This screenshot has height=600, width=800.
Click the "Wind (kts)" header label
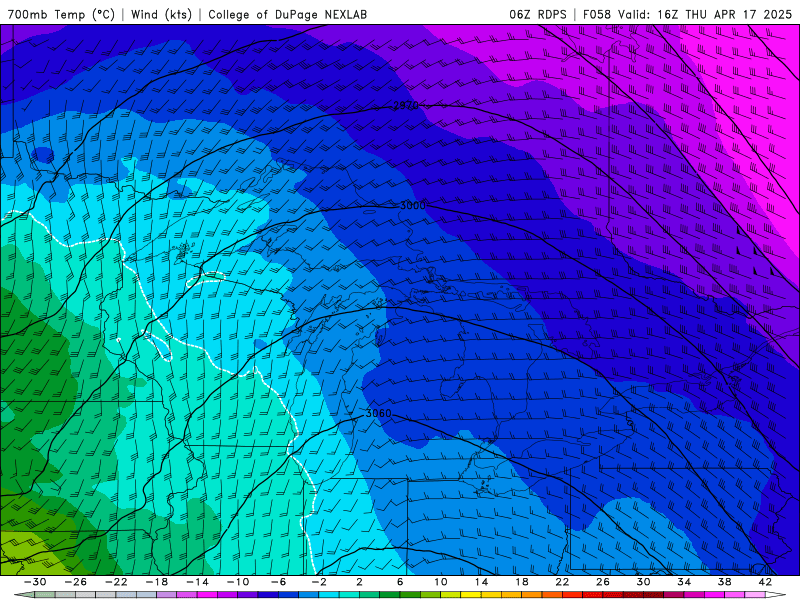click(161, 14)
